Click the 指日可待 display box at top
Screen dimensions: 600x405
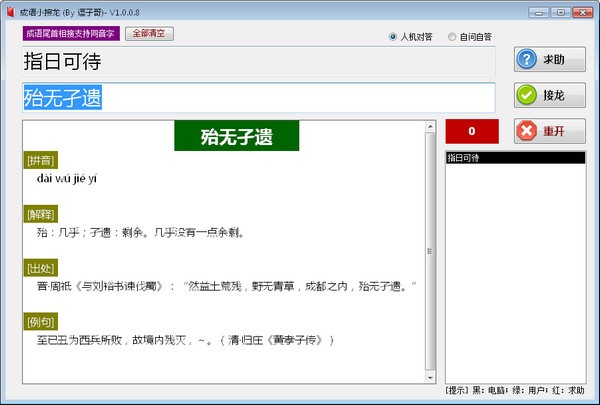tap(258, 62)
